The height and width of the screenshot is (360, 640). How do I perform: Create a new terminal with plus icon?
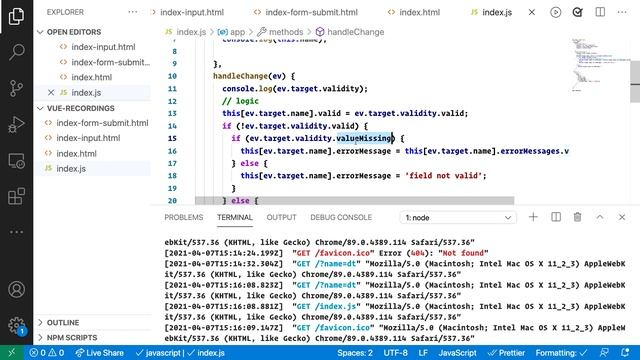[533, 217]
